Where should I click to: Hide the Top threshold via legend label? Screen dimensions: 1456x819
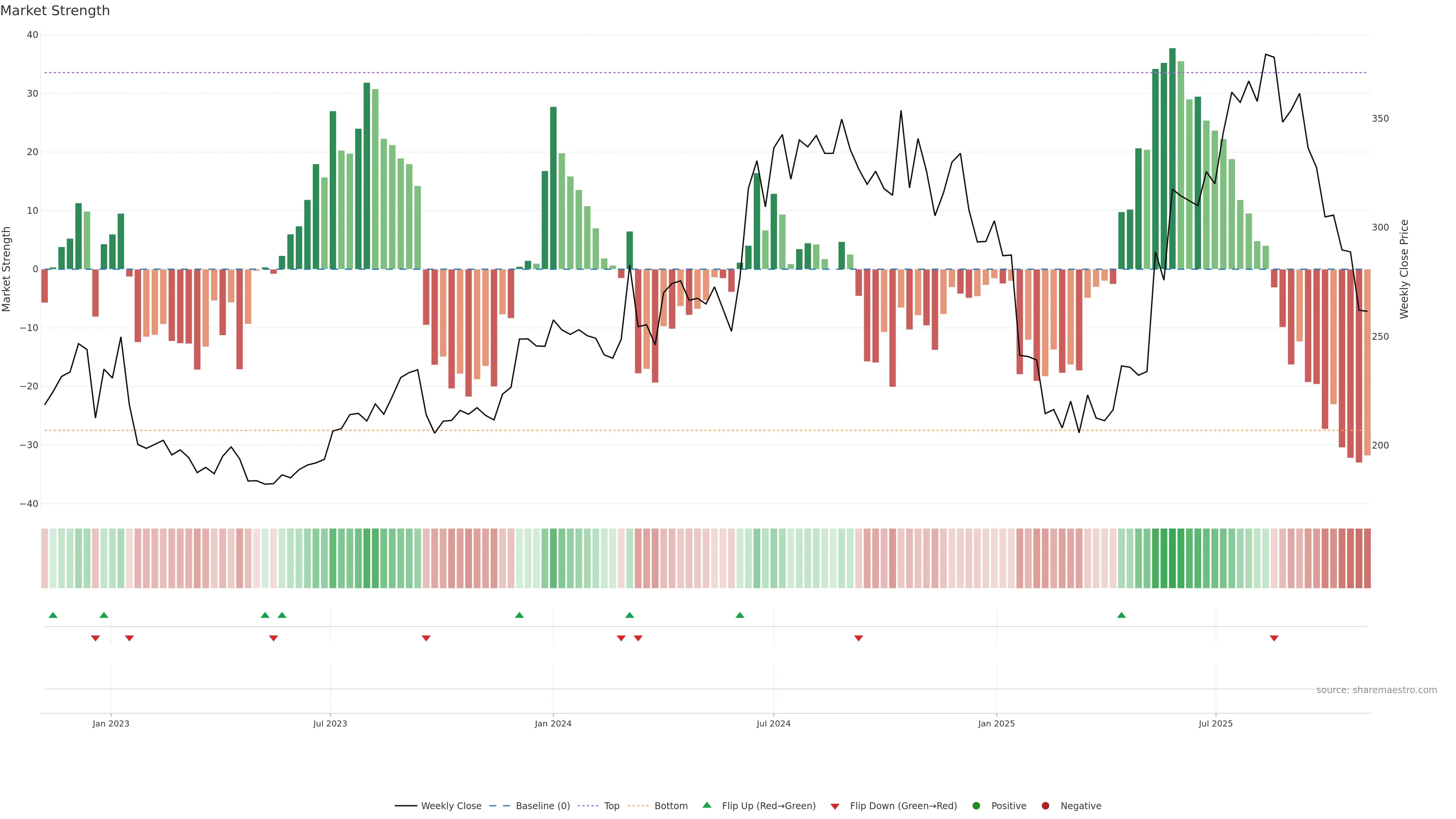612,806
